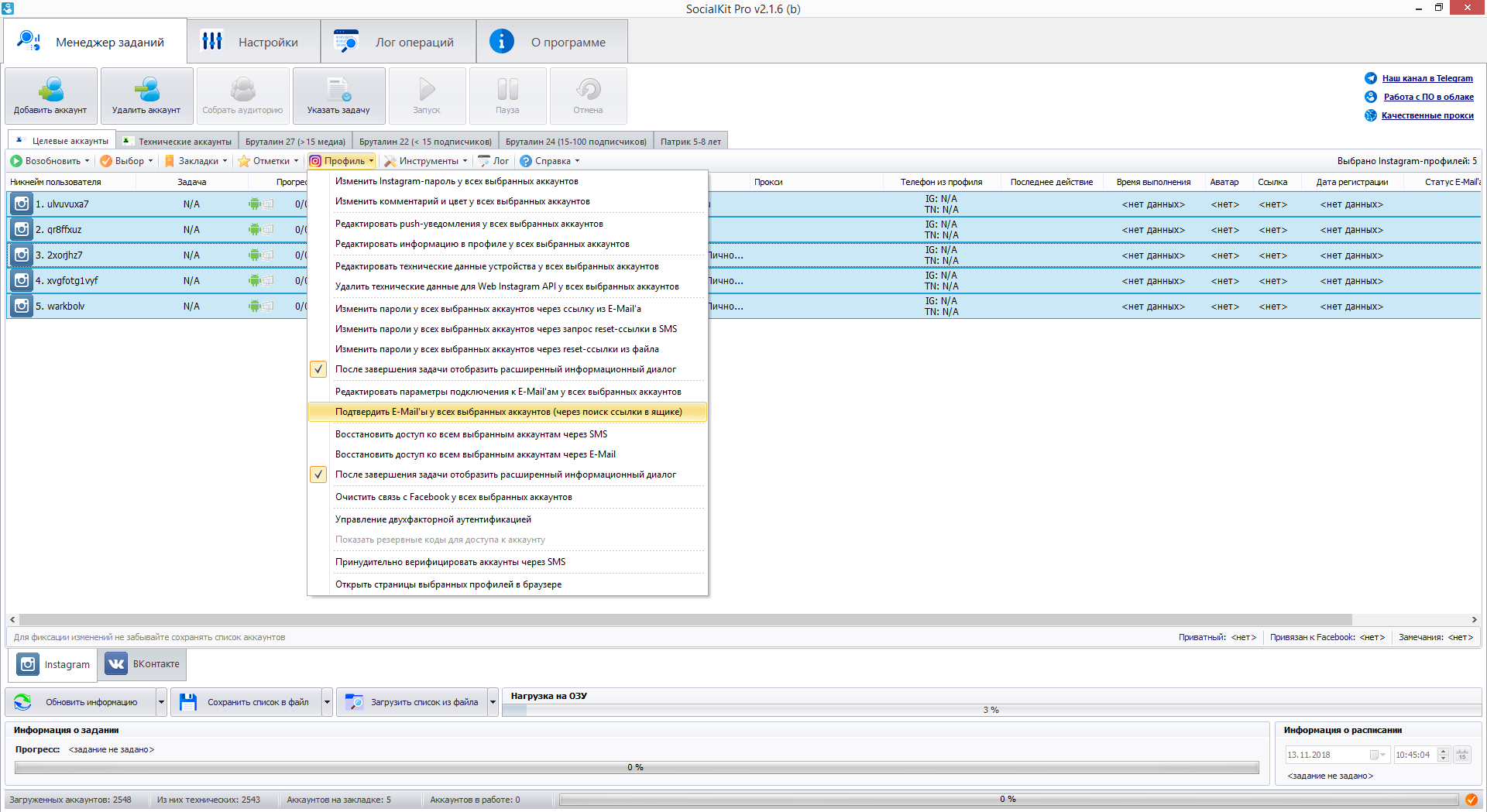
Task: Select 'Очистить связь с Facebook' menu item
Action: click(x=507, y=497)
